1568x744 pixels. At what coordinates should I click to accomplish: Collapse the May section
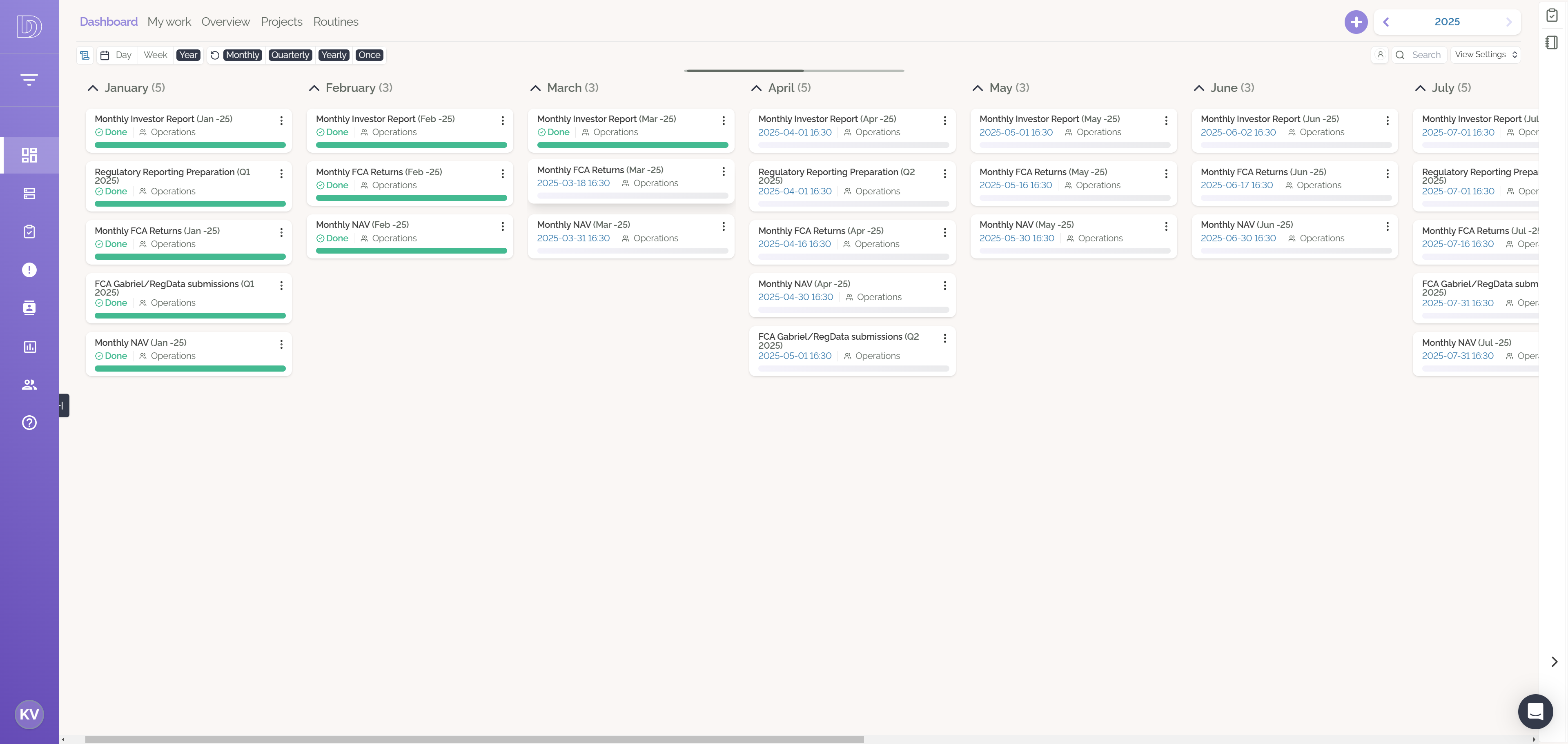[x=978, y=88]
